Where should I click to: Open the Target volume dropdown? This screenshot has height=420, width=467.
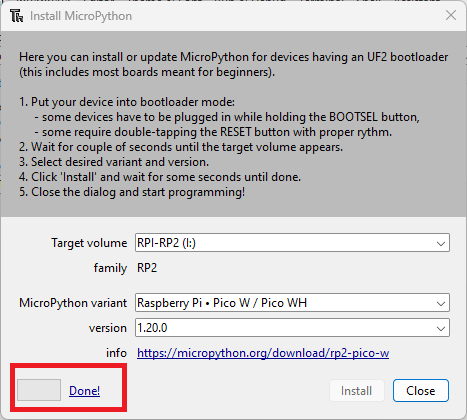(292, 243)
